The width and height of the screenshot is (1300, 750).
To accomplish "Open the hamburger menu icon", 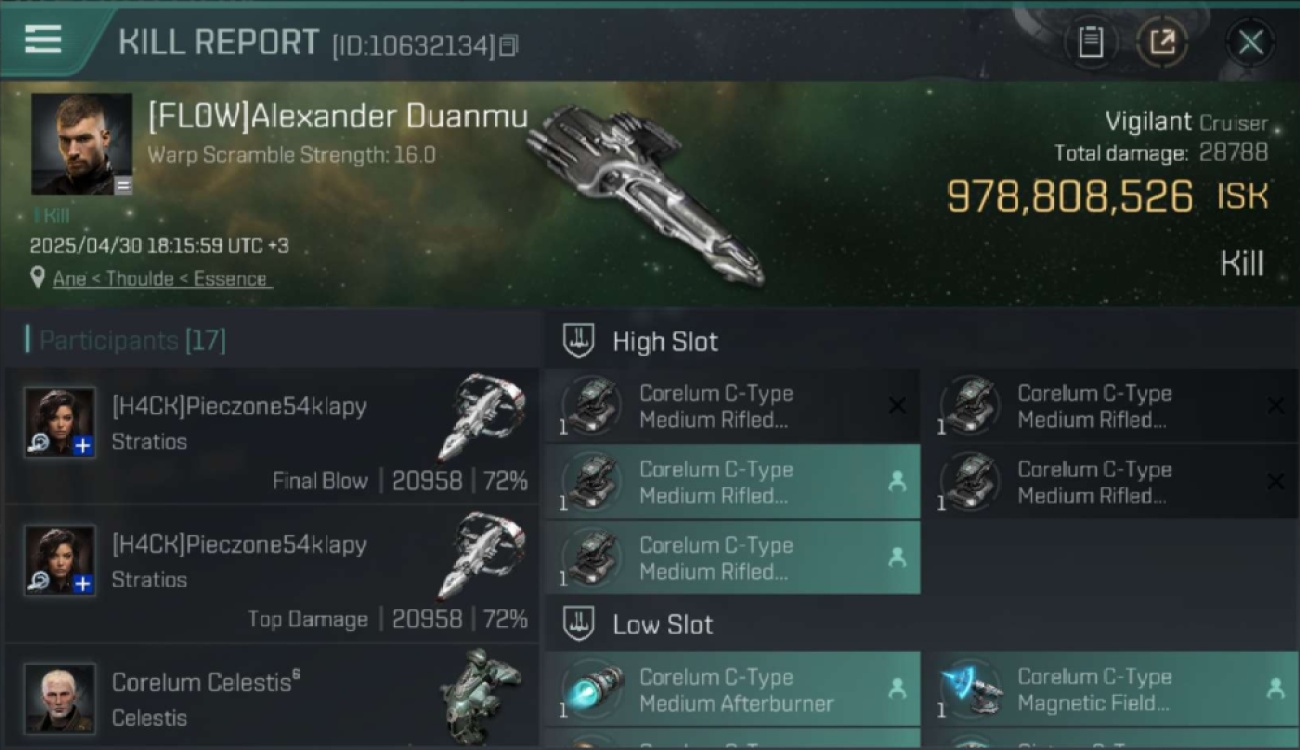I will click(43, 40).
